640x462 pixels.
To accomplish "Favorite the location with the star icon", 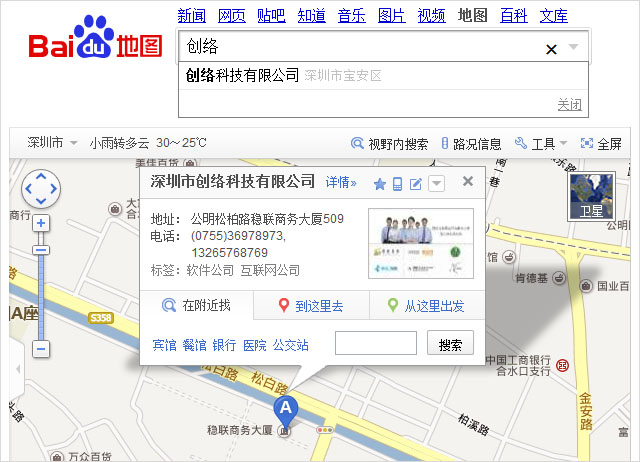I will point(379,183).
